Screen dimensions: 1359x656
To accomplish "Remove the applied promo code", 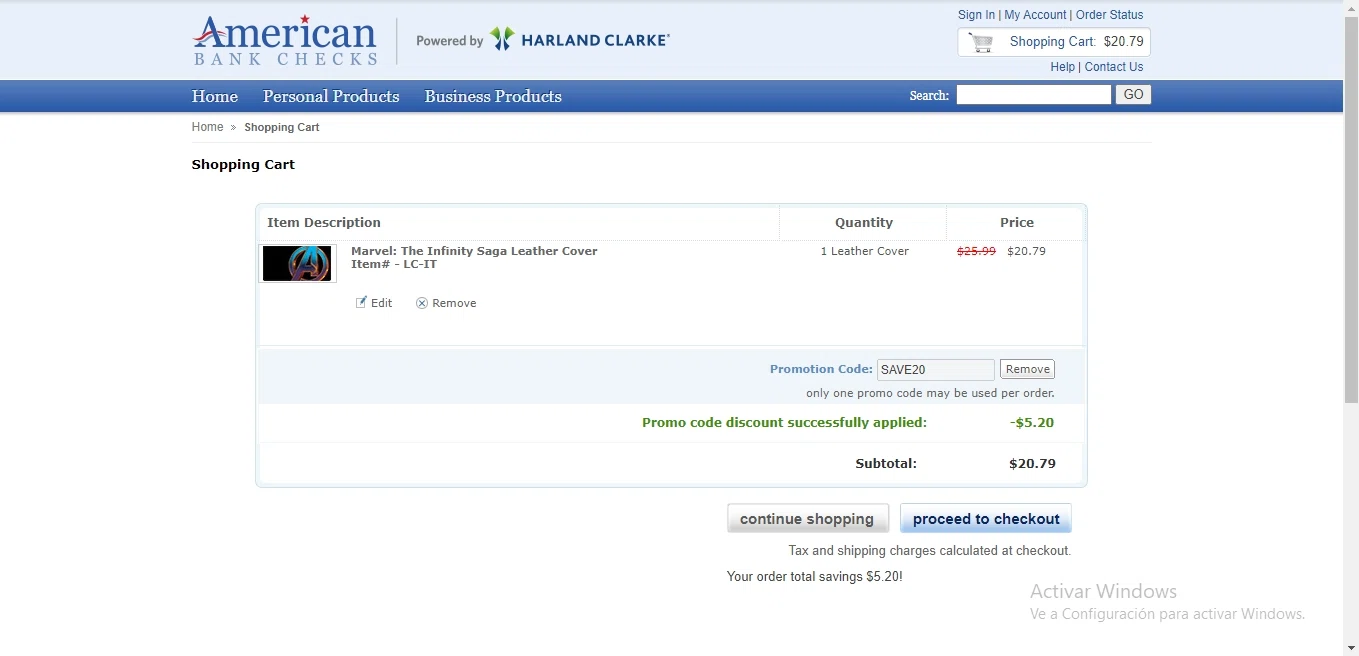I will tap(1027, 369).
